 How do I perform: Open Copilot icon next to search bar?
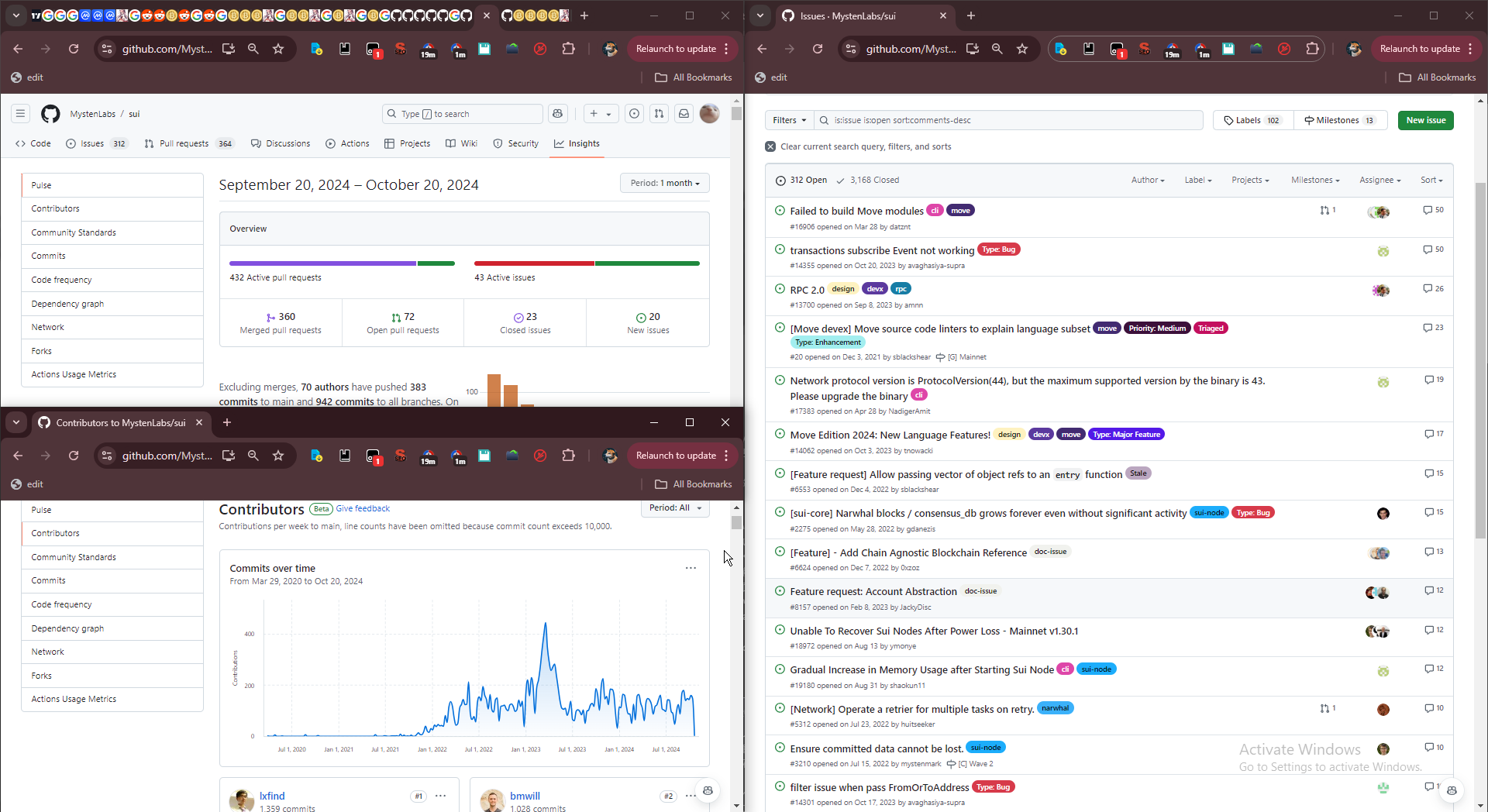[x=557, y=114]
